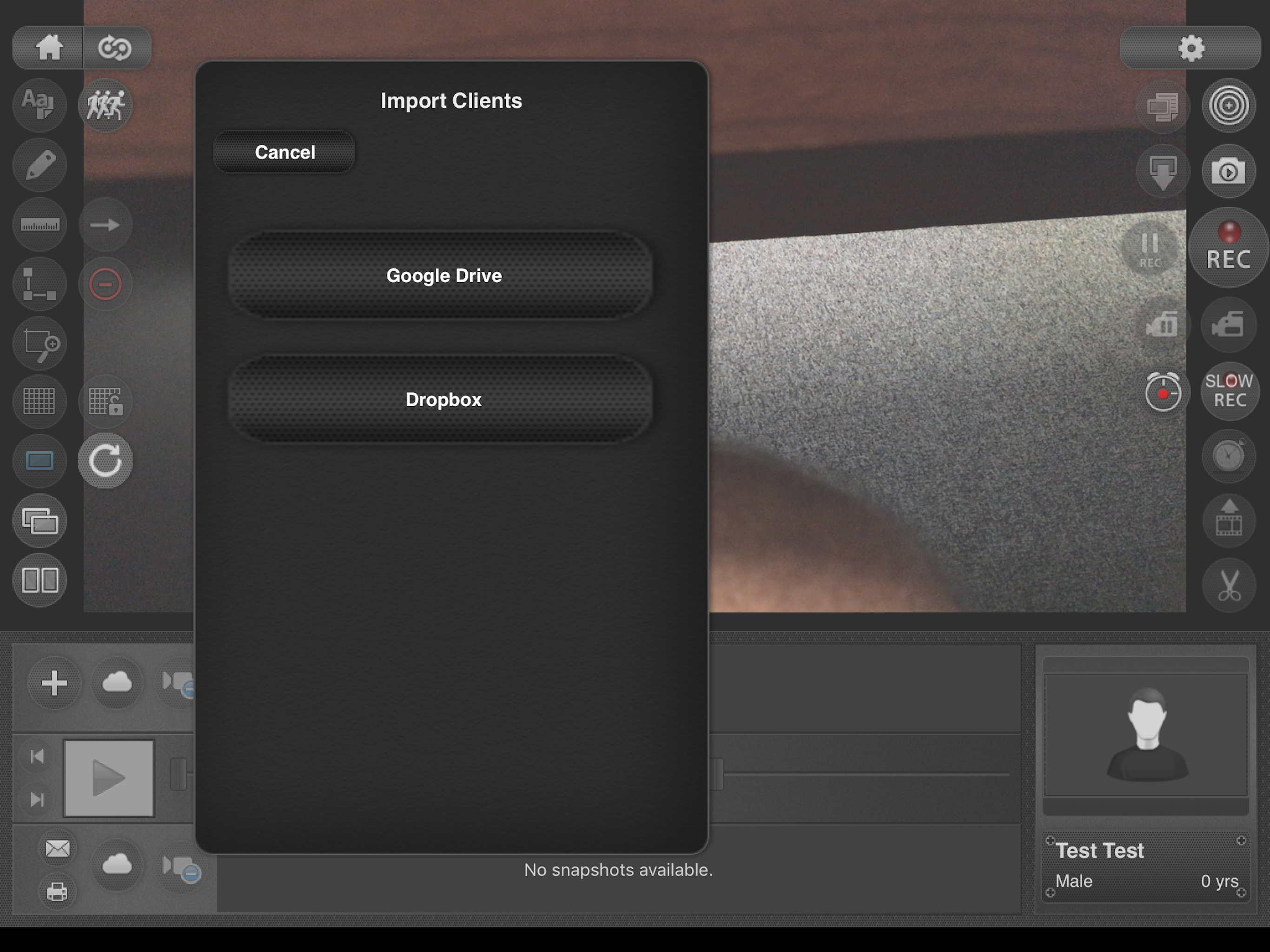1270x952 pixels.
Task: Email snapshots with envelope icon
Action: (x=58, y=848)
